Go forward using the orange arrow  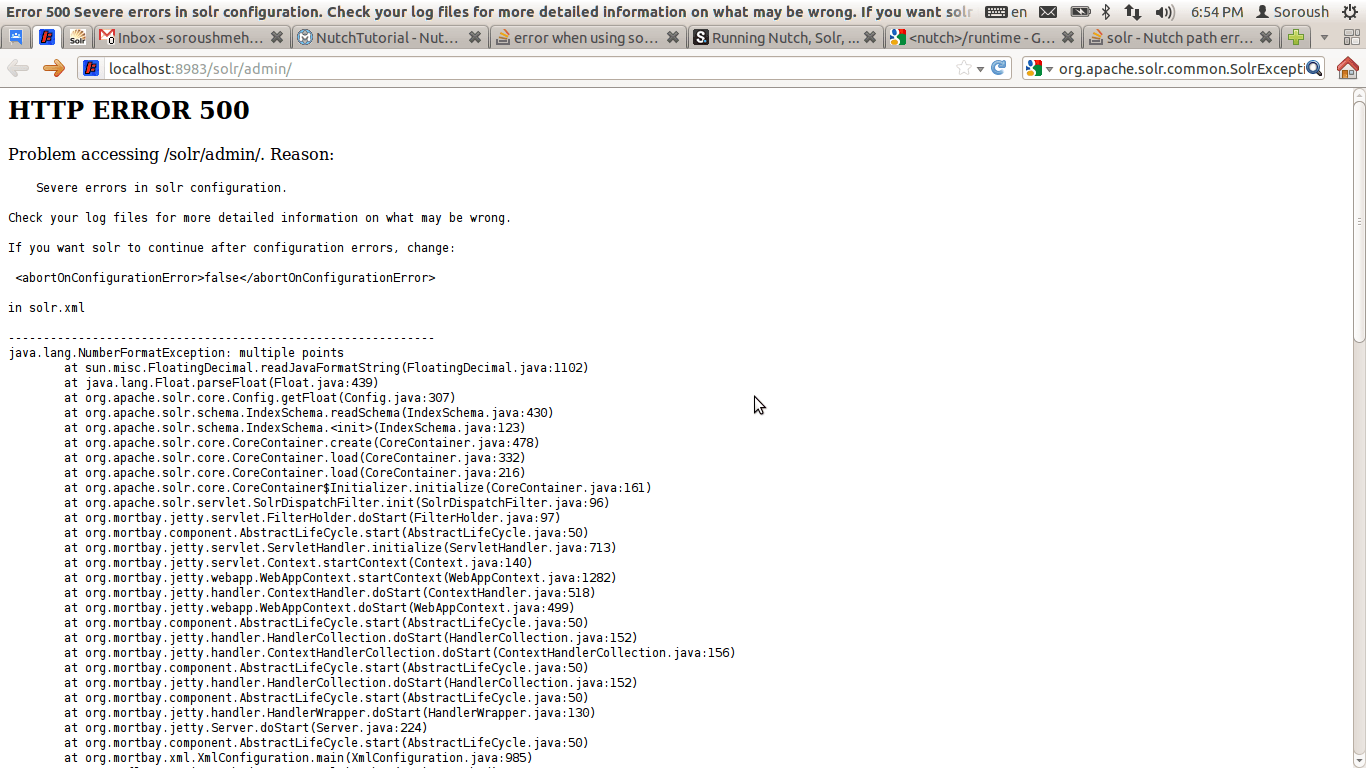pos(54,68)
